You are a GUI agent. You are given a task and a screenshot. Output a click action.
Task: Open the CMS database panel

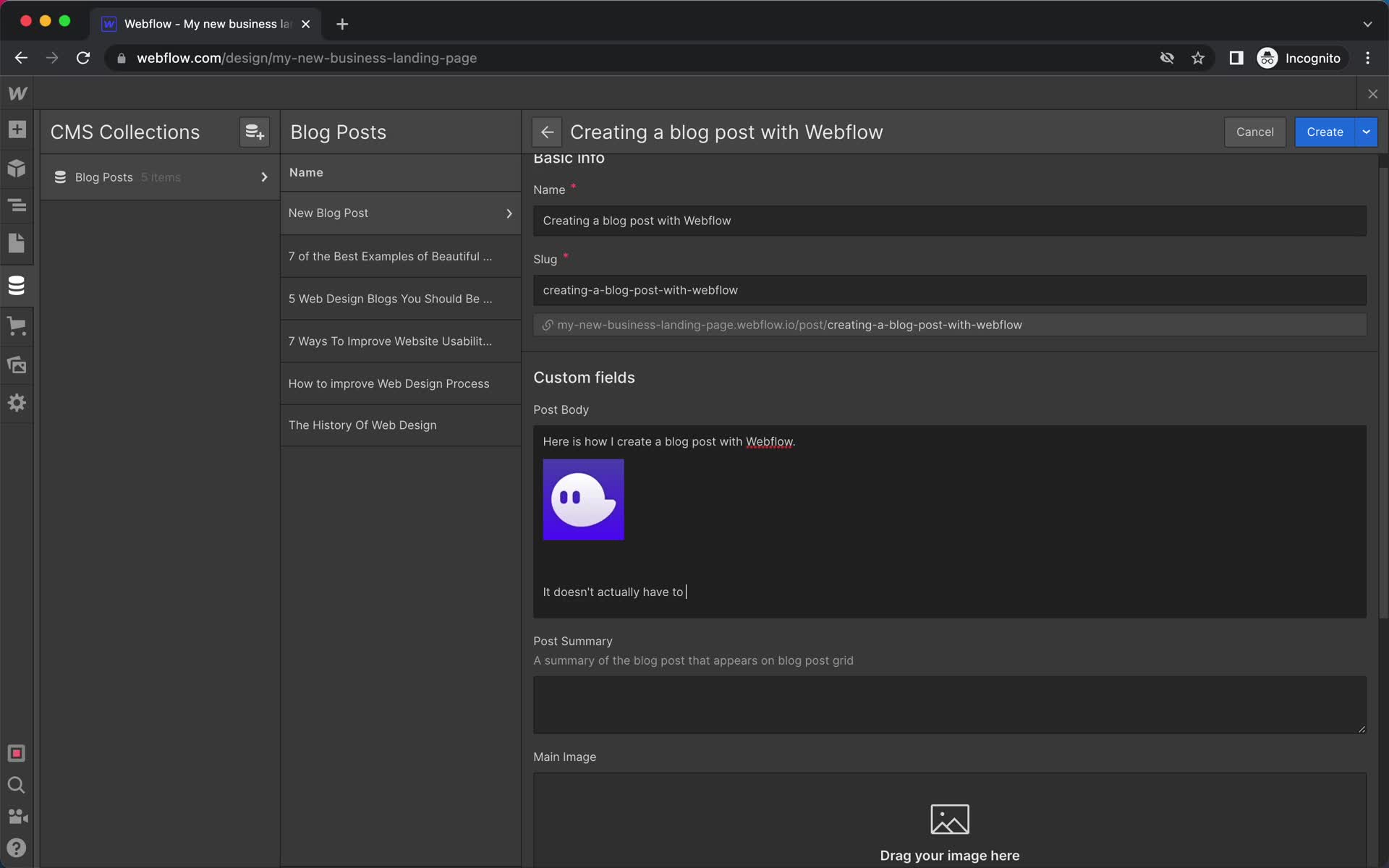tap(17, 286)
